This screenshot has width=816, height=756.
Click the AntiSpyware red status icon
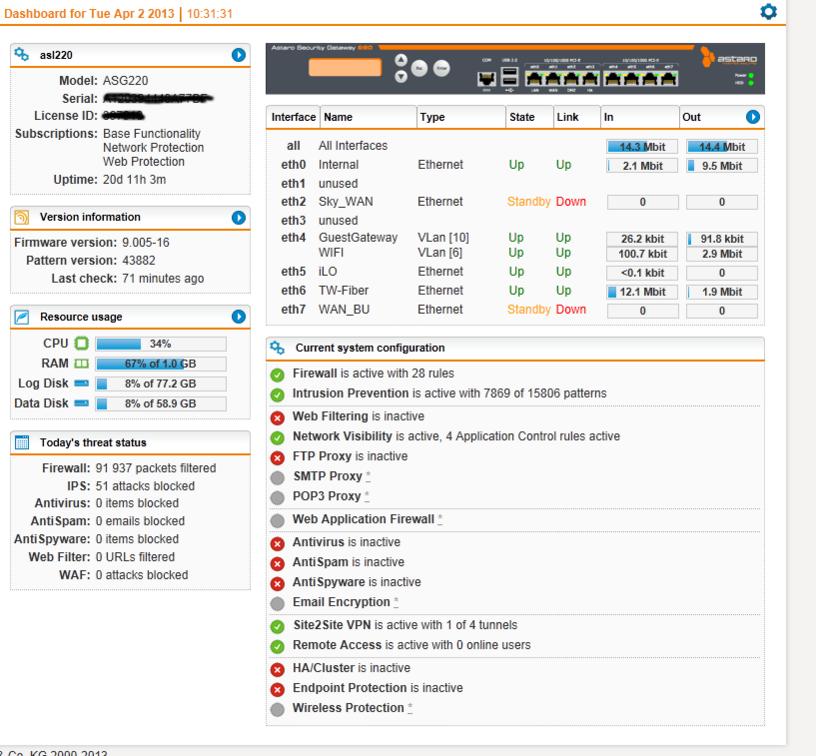pyautogui.click(x=277, y=583)
